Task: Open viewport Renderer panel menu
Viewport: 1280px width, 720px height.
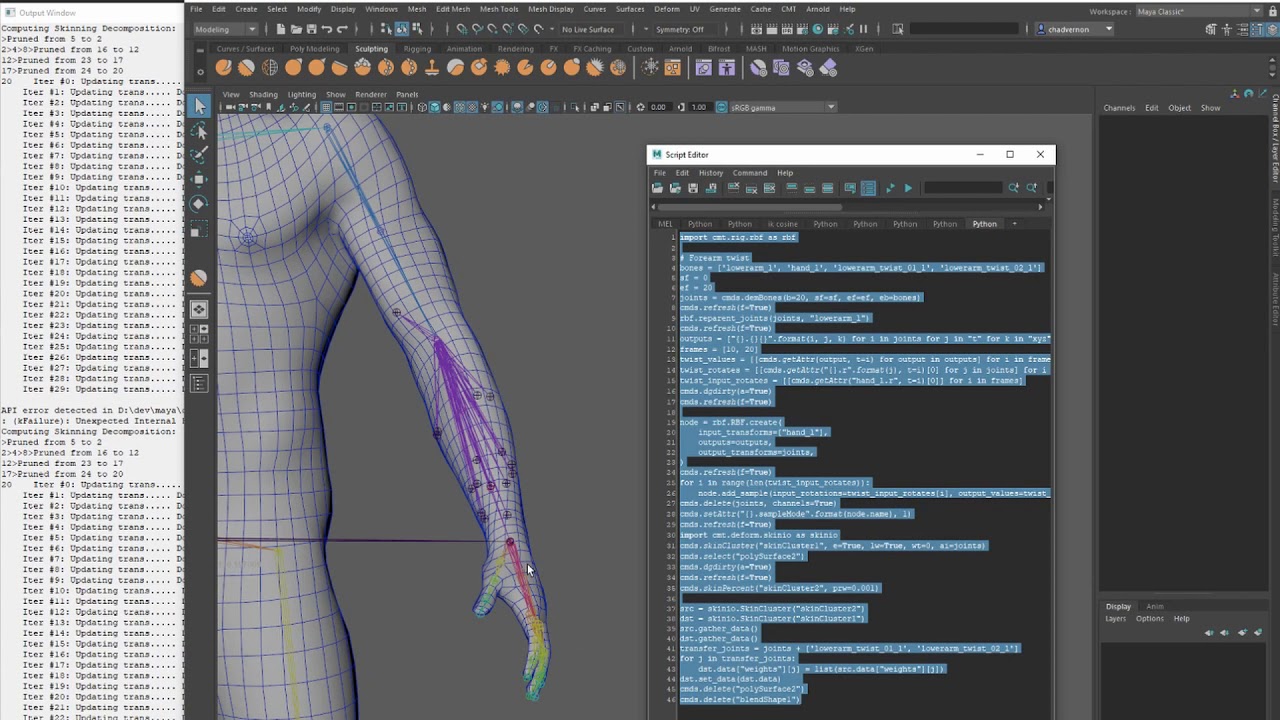Action: click(370, 95)
